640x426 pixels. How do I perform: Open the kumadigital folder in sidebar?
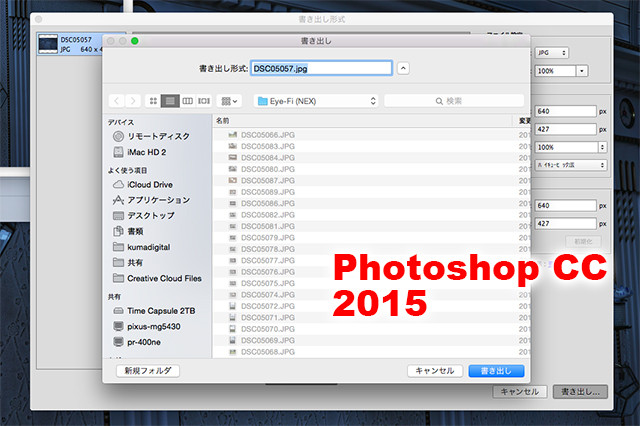point(155,247)
